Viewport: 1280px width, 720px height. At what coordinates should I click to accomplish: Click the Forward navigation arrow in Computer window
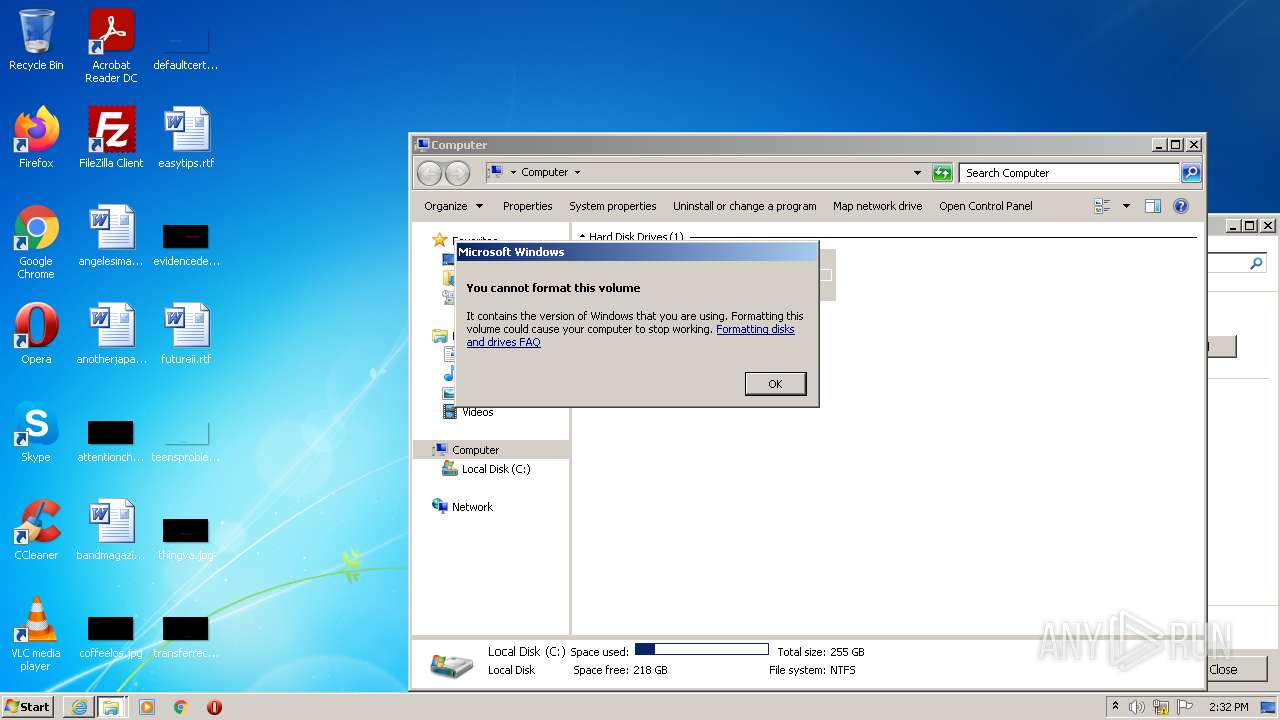click(x=457, y=173)
